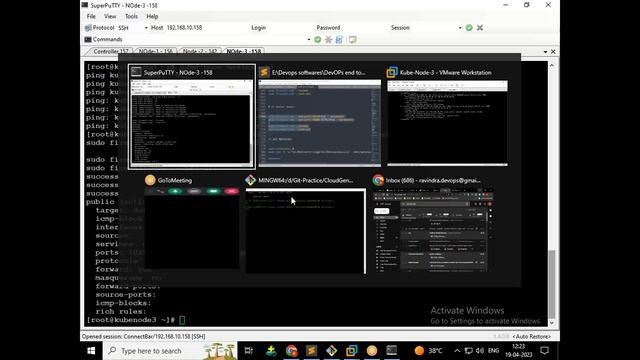Click the gear icon in Commands bar

[x=328, y=40]
